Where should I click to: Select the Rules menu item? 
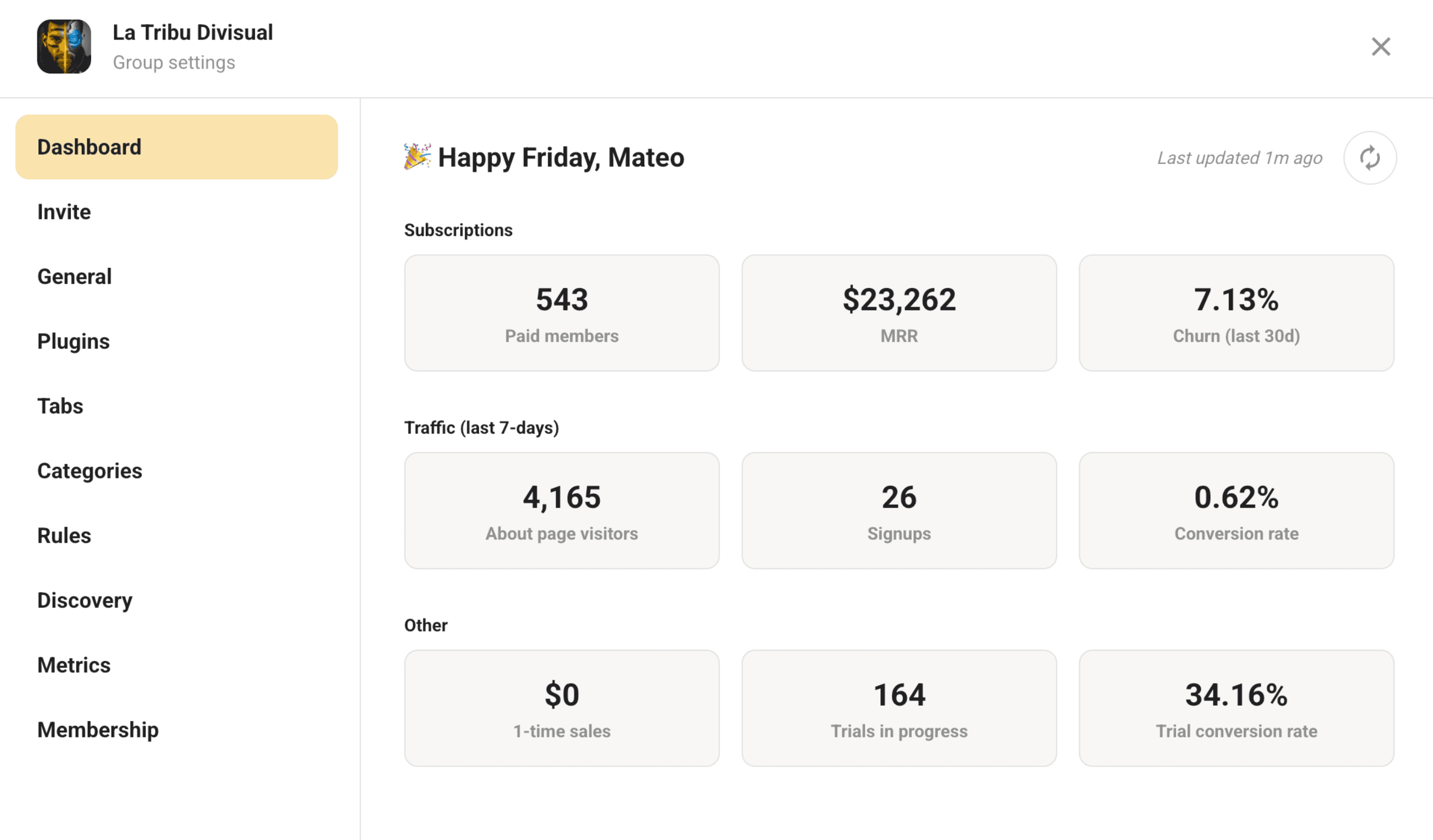[64, 536]
